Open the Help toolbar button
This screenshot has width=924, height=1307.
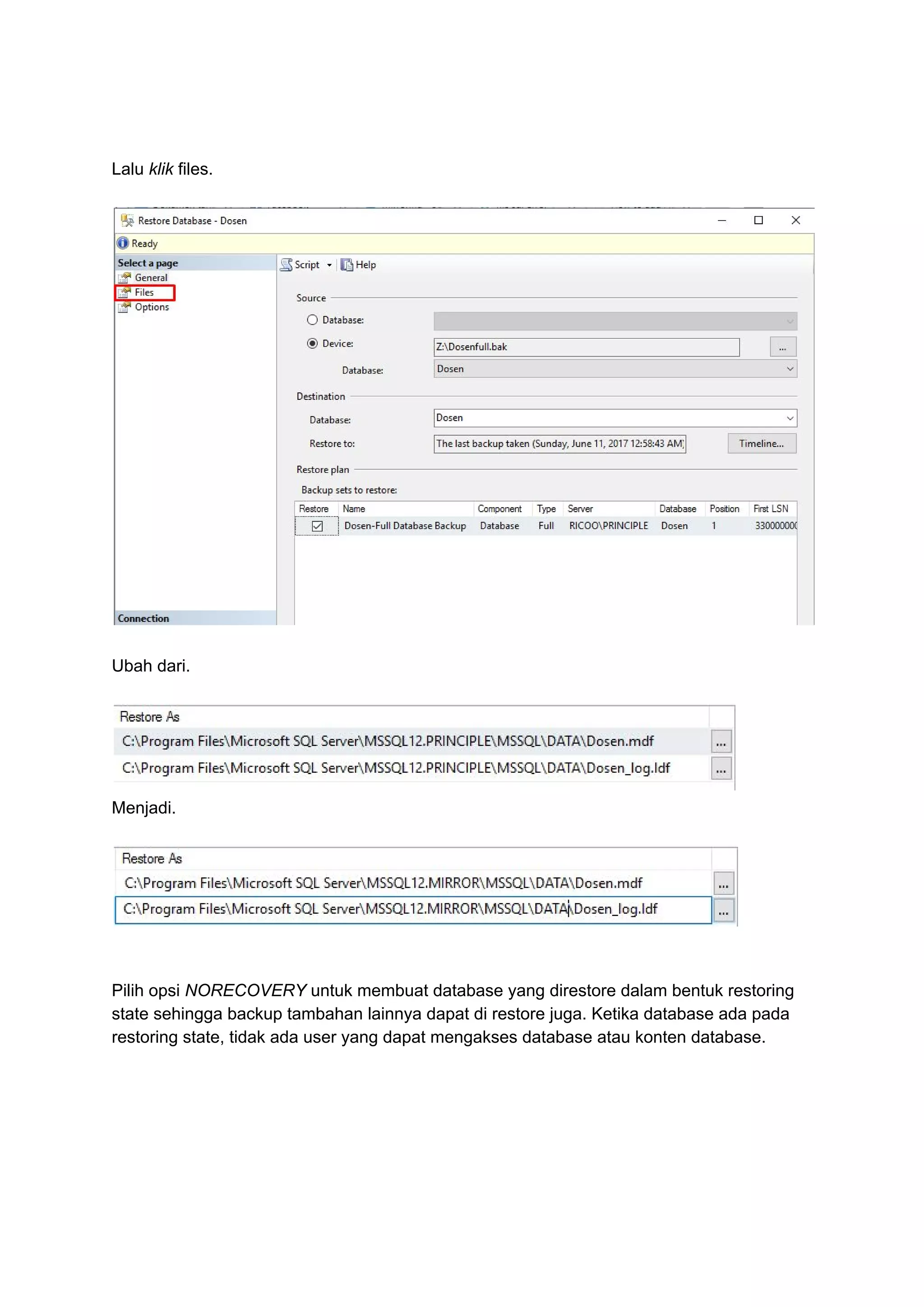358,265
